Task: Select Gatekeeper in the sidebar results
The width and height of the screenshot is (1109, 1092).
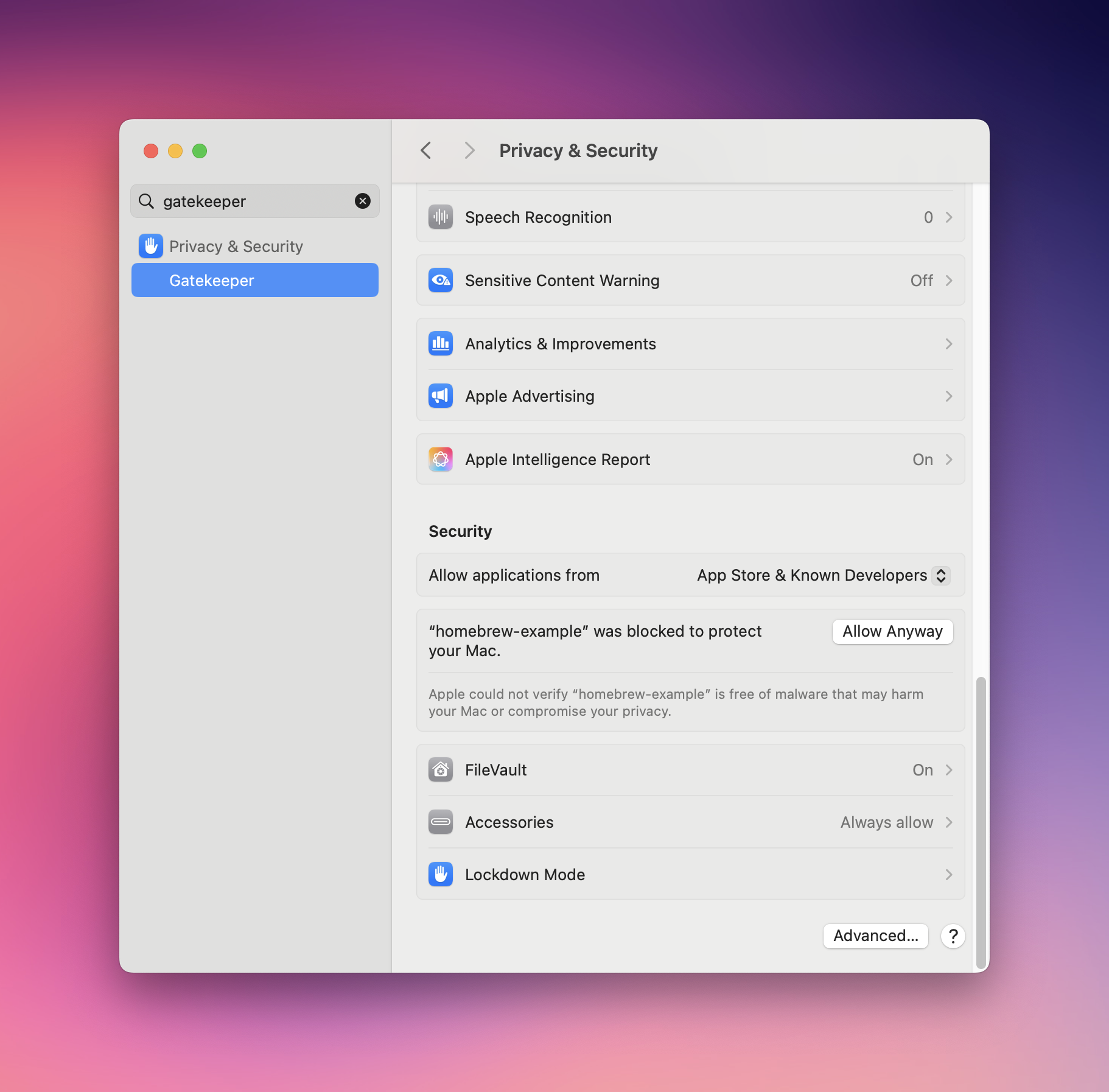Action: click(x=254, y=280)
